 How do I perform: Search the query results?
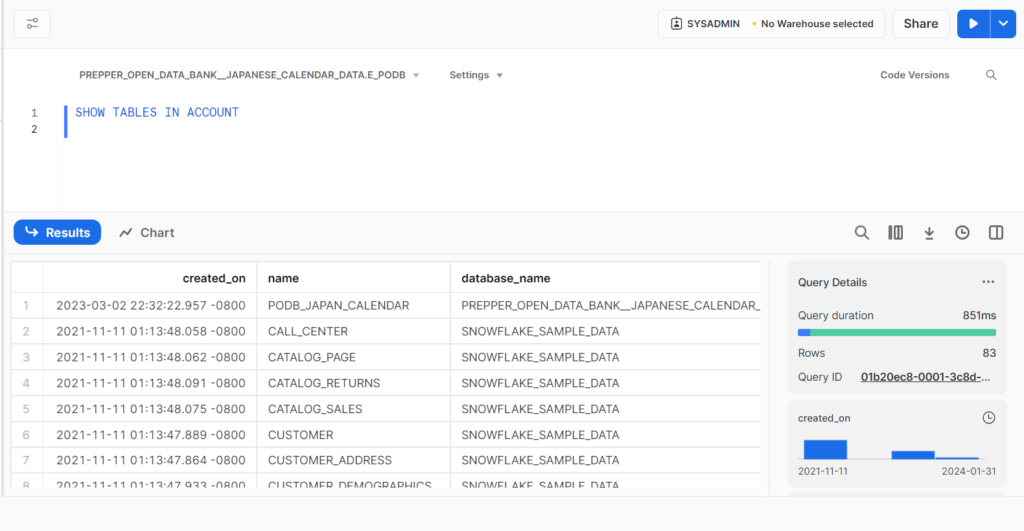click(x=861, y=233)
